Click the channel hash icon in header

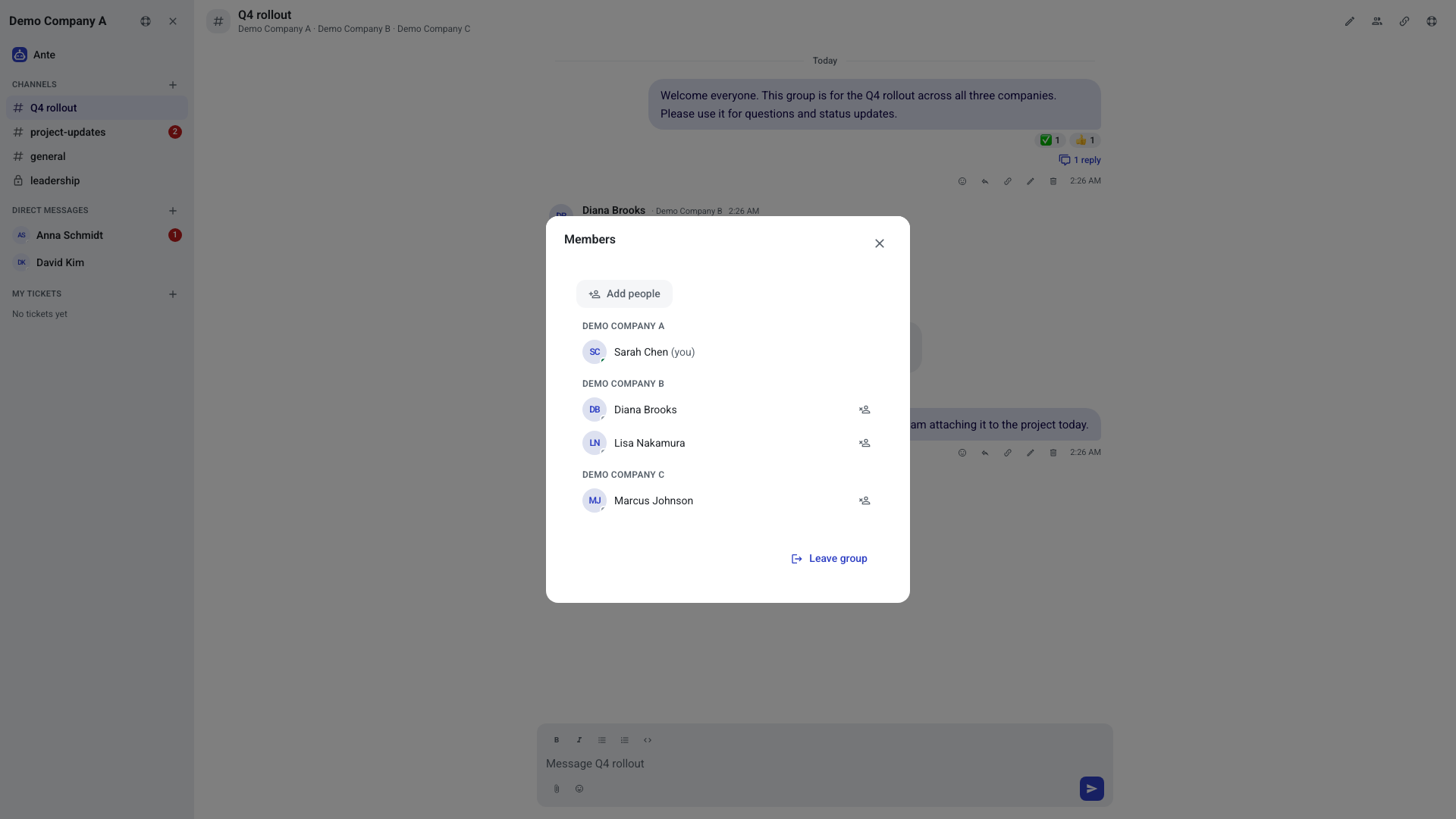(x=218, y=21)
